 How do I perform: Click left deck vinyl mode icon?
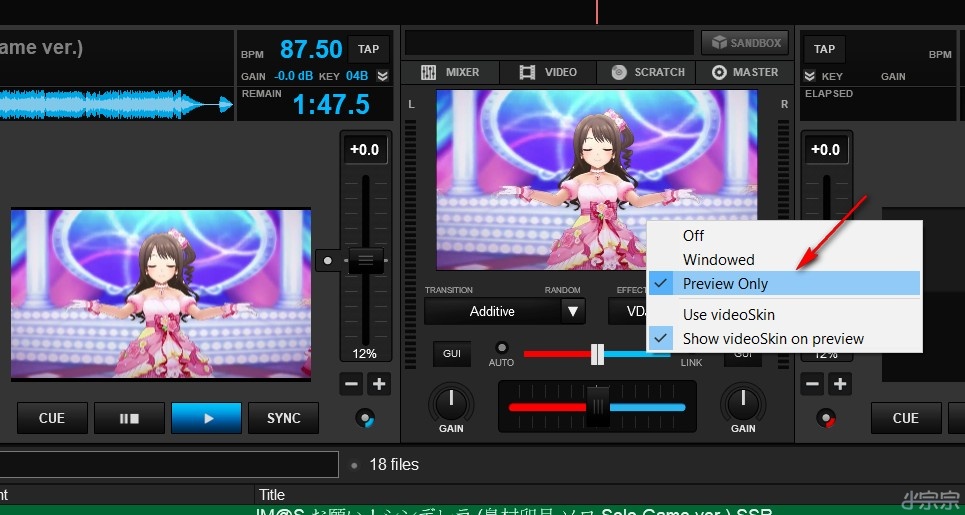[366, 418]
